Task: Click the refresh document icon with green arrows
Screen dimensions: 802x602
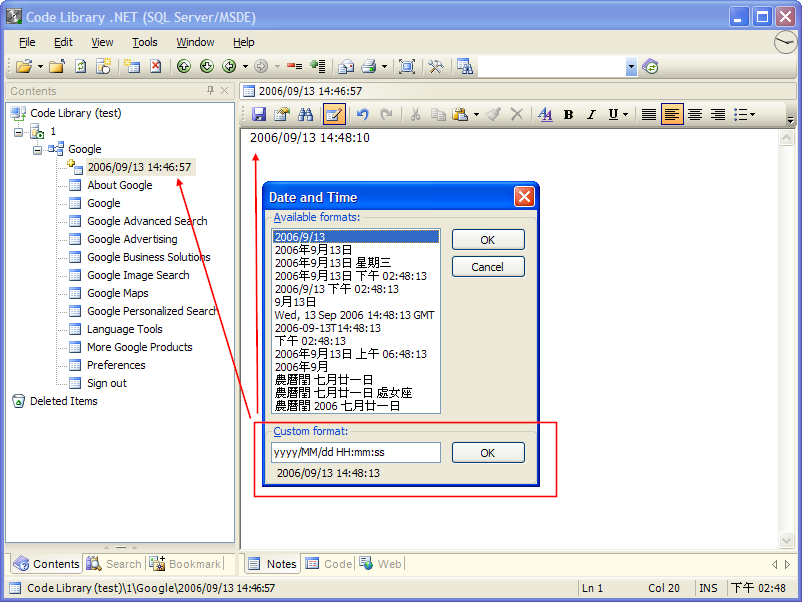Action: (80, 66)
